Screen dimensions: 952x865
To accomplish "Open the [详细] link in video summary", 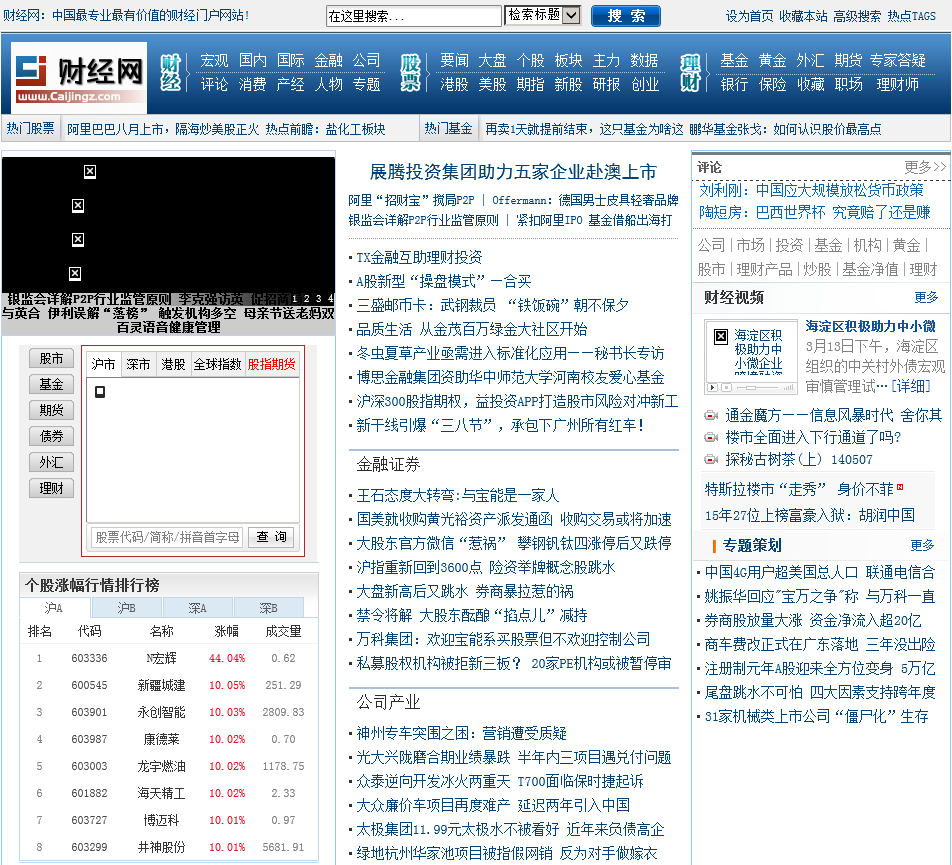I will coord(910,386).
